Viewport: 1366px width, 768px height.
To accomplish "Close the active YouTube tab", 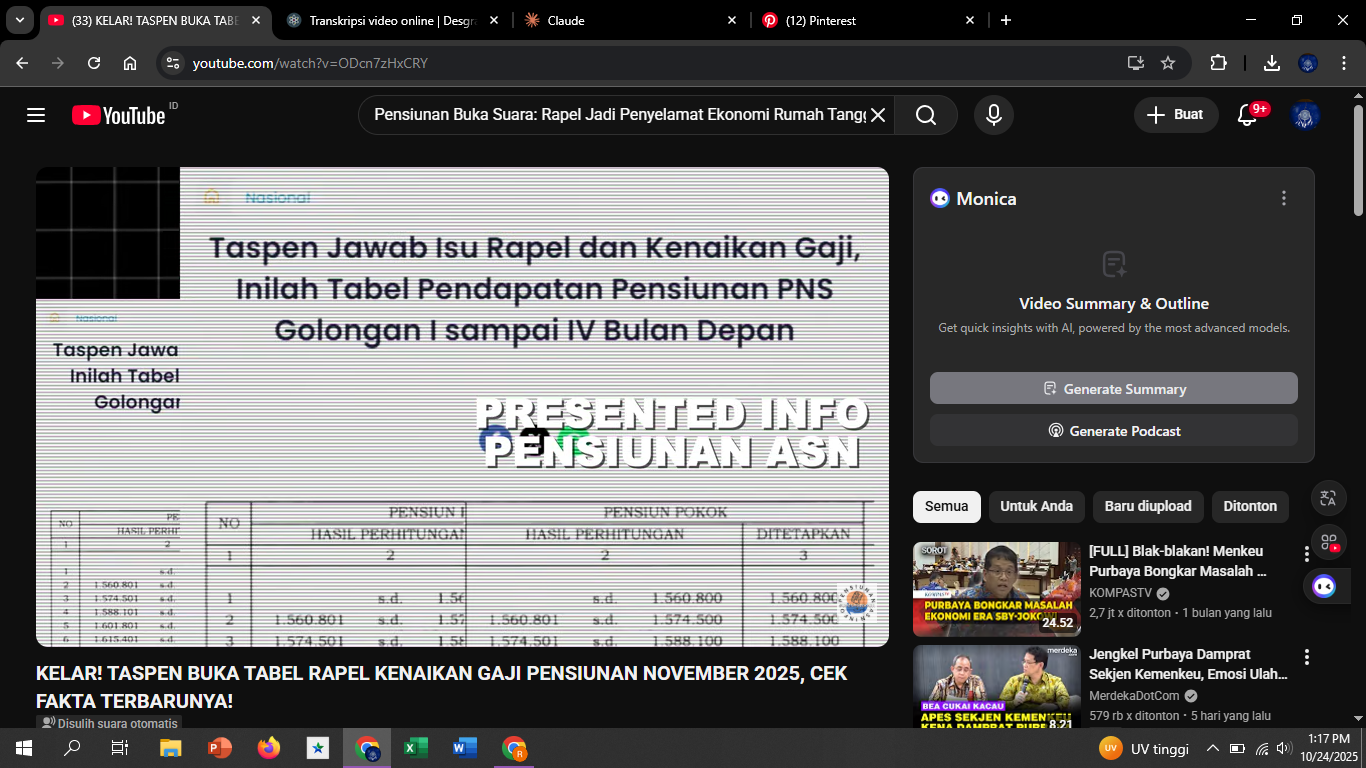I will click(x=255, y=20).
